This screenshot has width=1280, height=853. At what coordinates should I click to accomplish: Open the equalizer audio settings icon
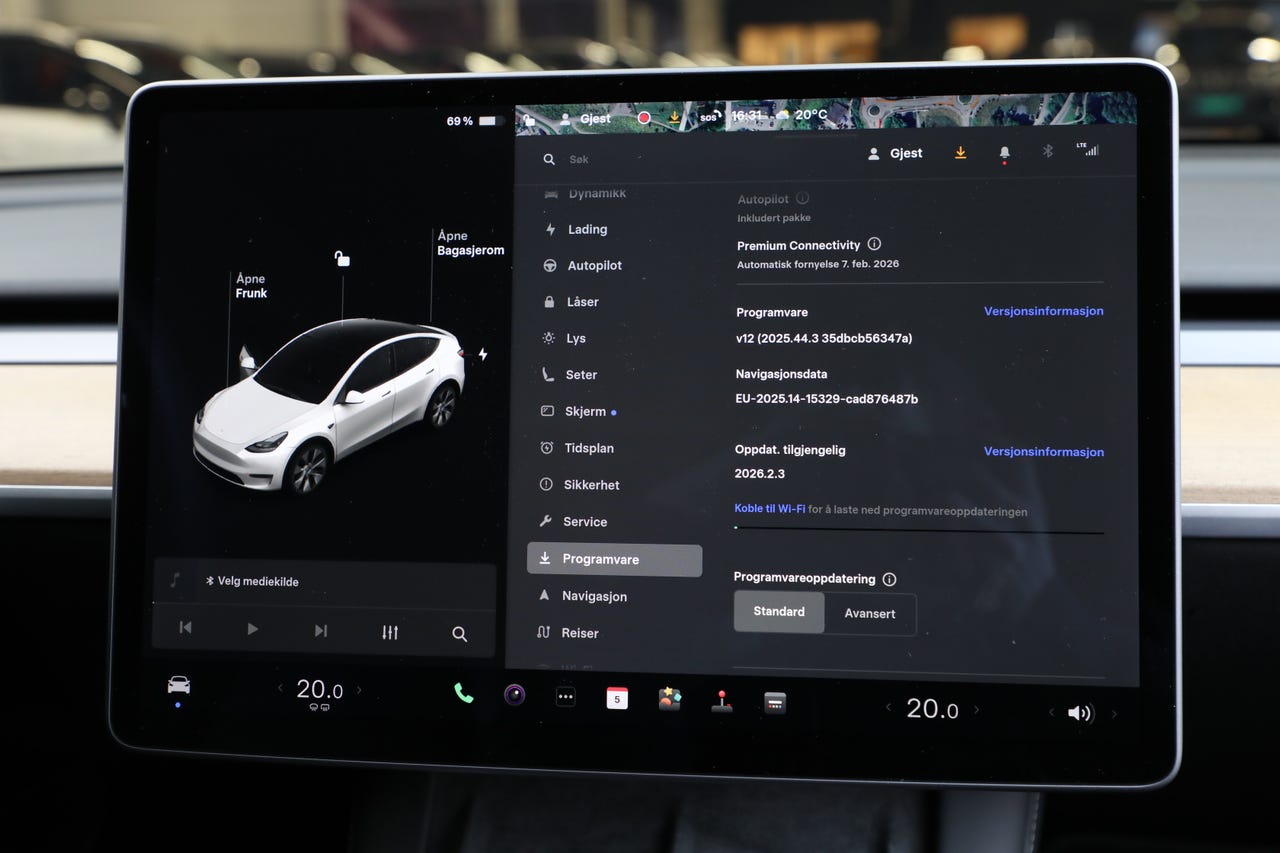click(x=390, y=632)
